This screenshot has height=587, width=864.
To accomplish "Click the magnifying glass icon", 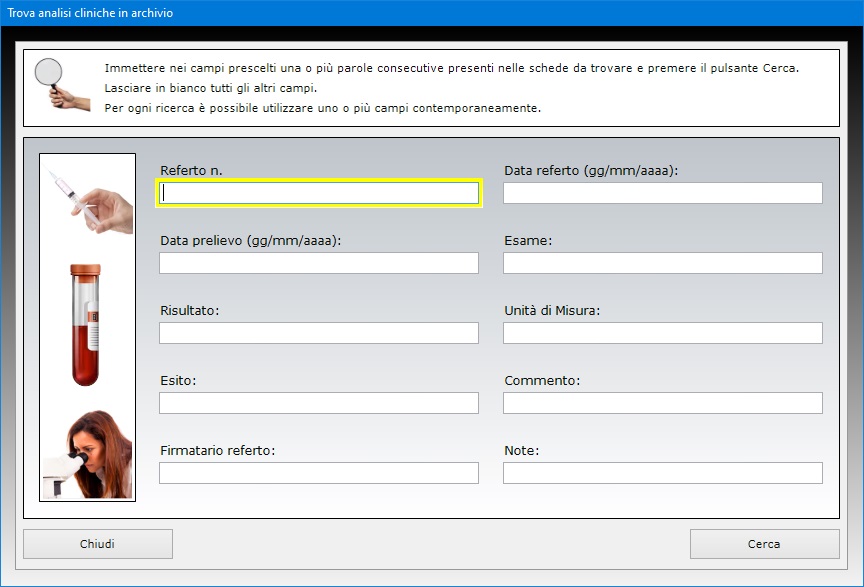I will [61, 84].
